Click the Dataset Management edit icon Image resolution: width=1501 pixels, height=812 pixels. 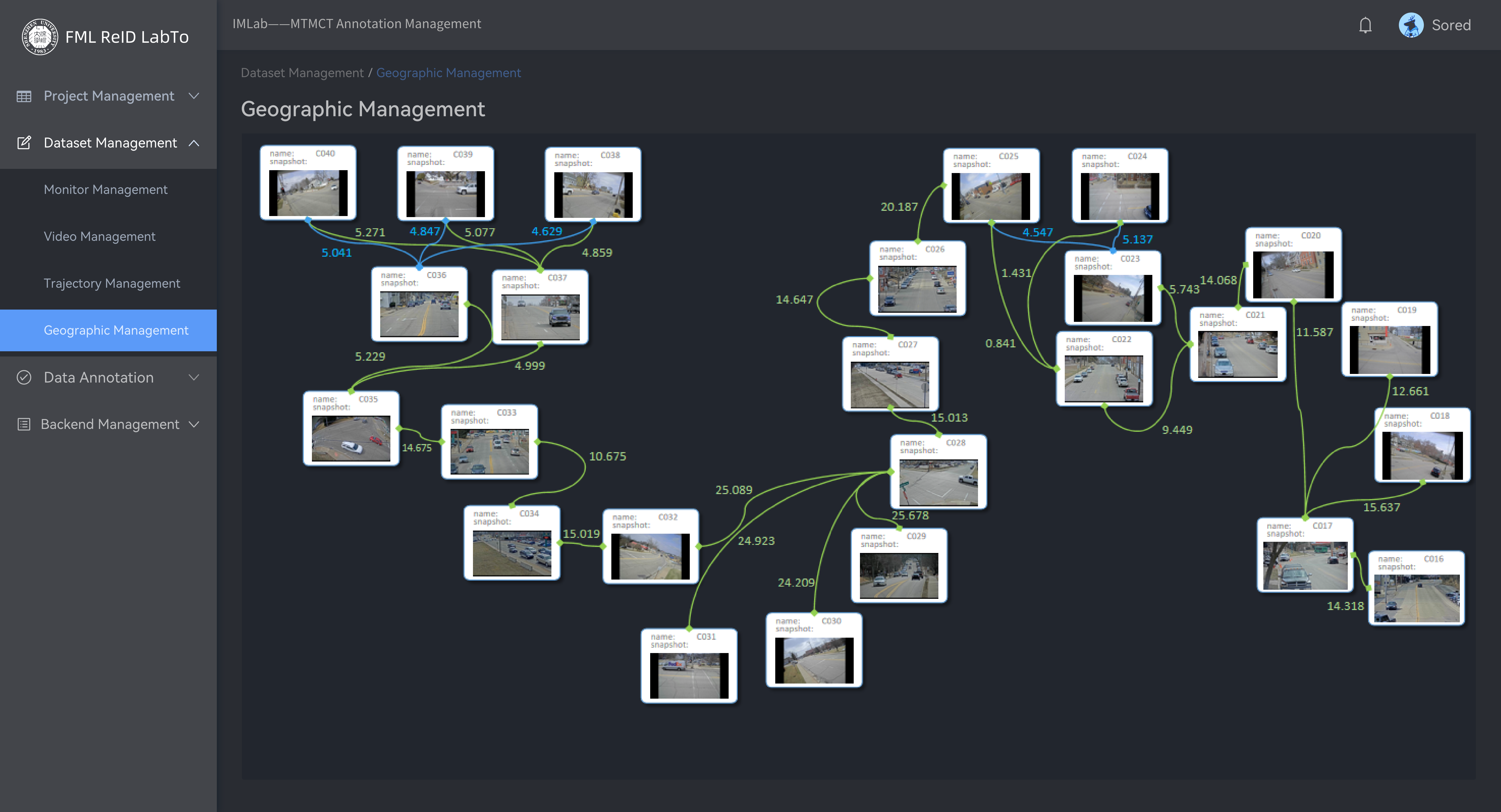[24, 143]
